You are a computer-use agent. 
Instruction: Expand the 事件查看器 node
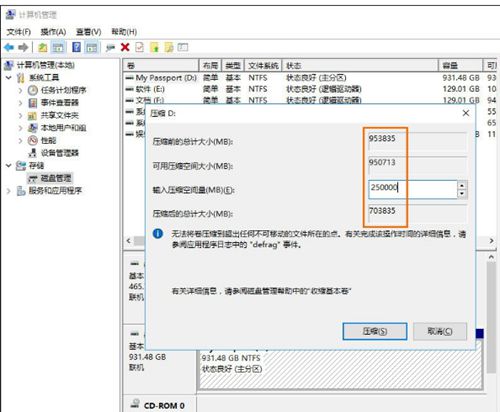coord(20,103)
